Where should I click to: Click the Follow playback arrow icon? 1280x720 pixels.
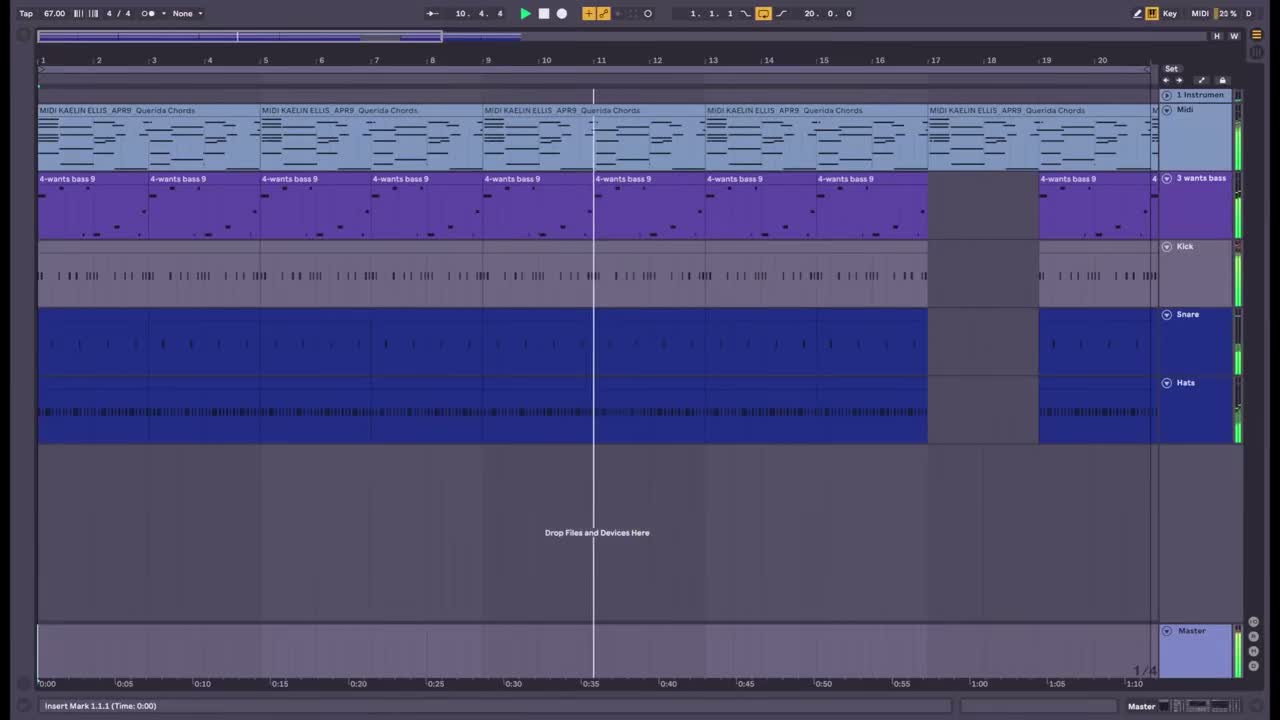432,13
